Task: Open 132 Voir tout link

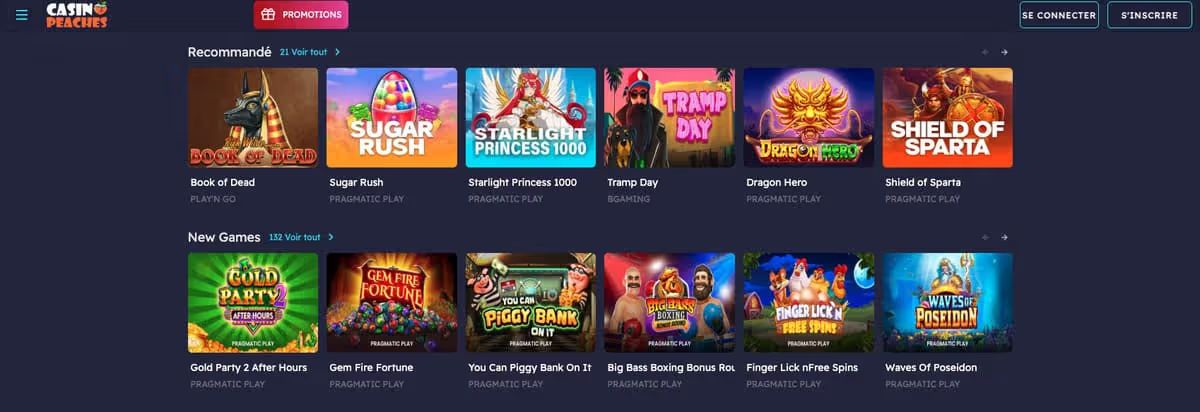Action: (x=295, y=237)
